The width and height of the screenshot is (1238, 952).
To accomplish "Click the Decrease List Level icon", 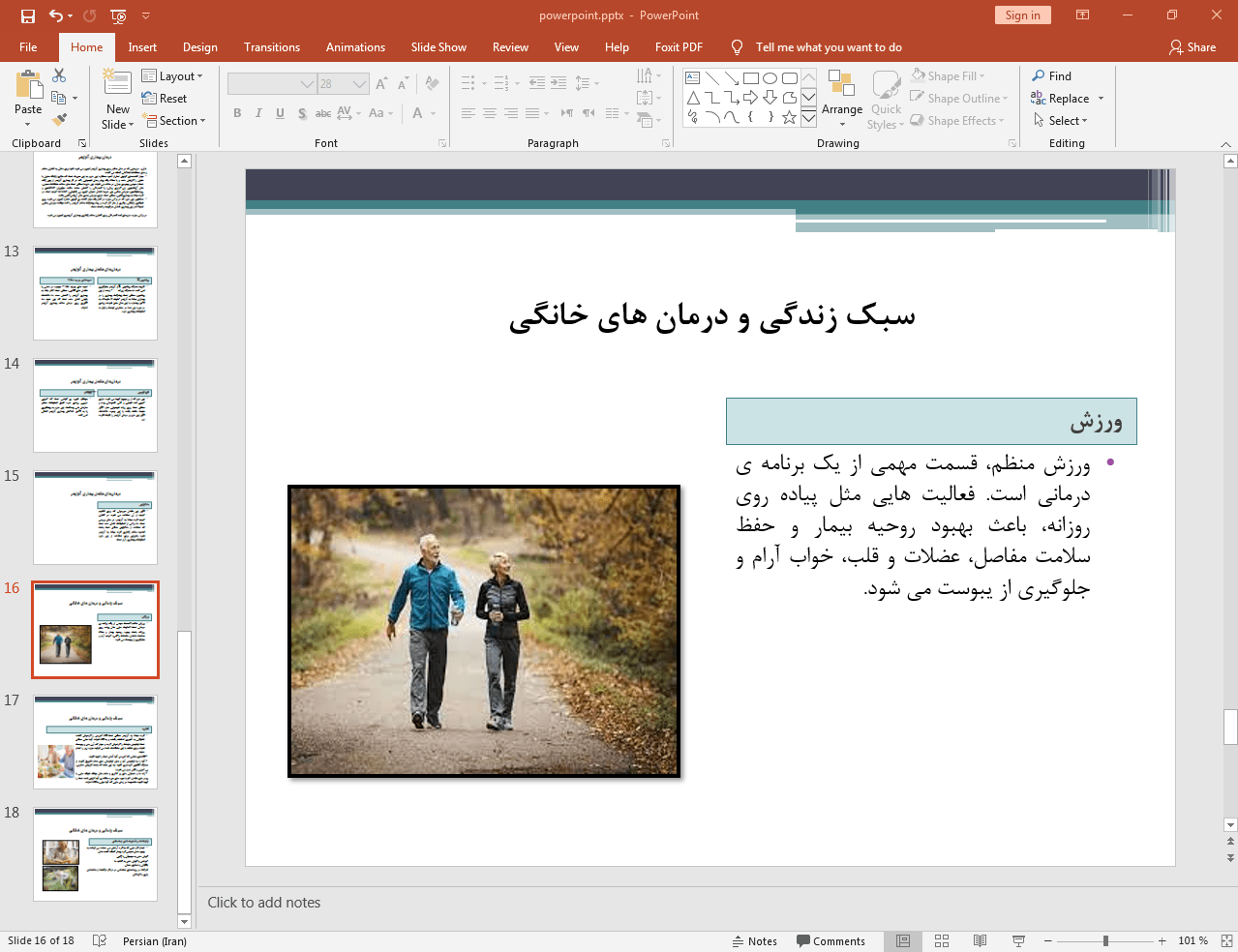I will point(537,83).
